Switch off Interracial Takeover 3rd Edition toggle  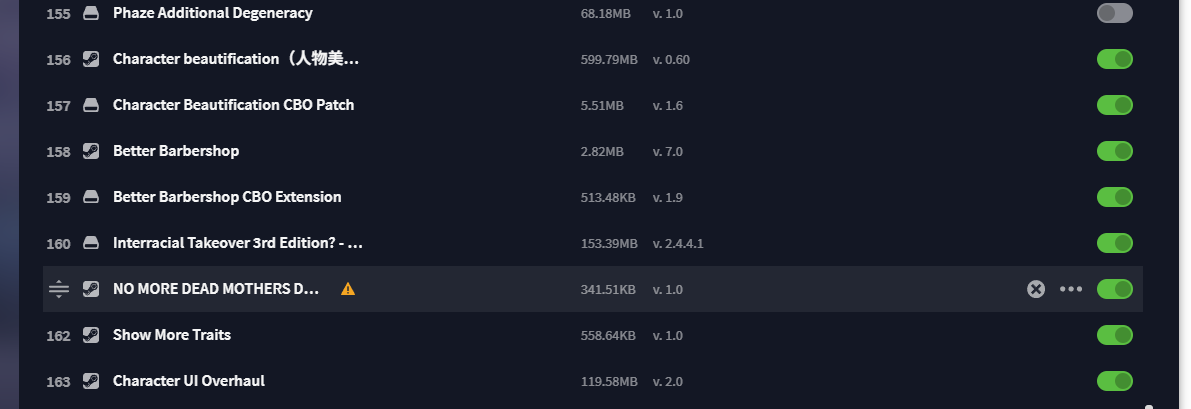point(1115,243)
